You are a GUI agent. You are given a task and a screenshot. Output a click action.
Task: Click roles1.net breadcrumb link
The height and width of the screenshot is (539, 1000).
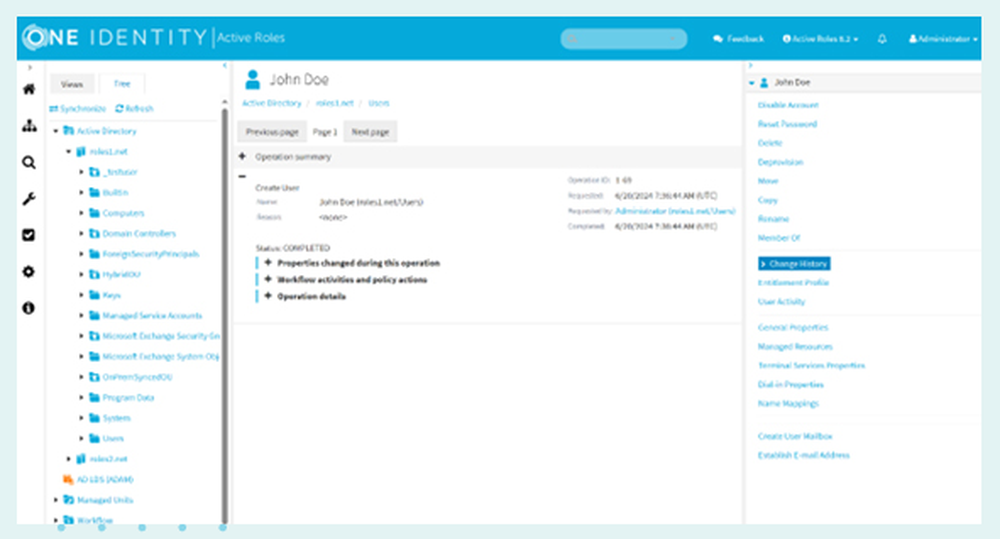pyautogui.click(x=335, y=103)
